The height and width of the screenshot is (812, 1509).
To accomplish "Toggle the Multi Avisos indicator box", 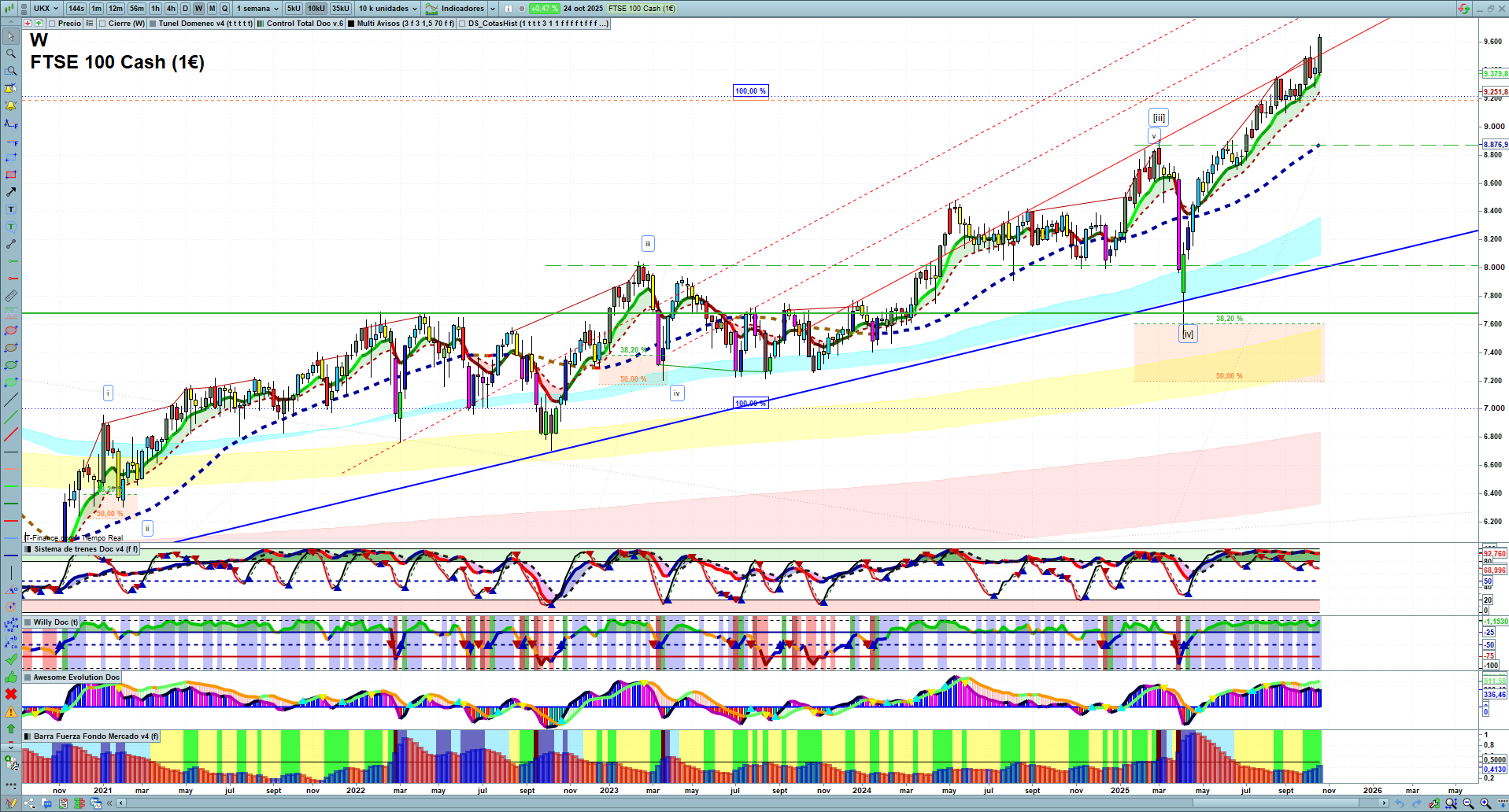I will 351,24.
